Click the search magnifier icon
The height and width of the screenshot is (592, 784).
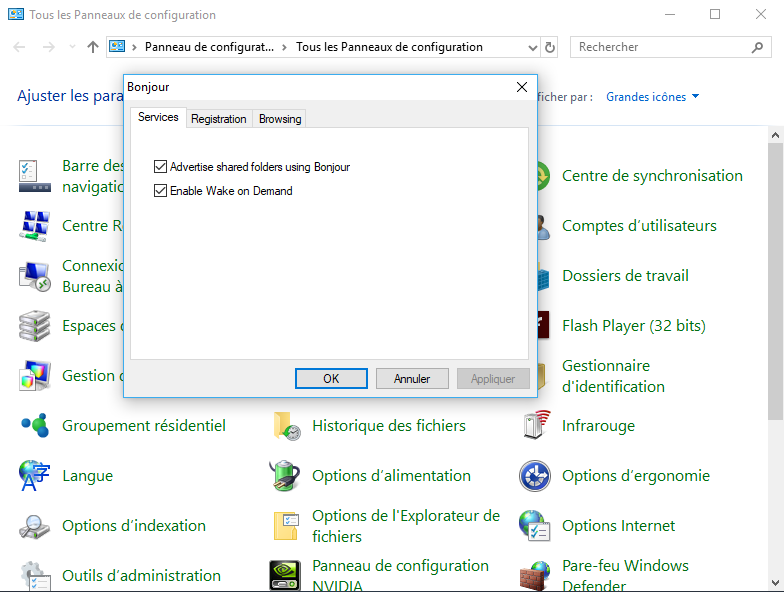coord(758,47)
